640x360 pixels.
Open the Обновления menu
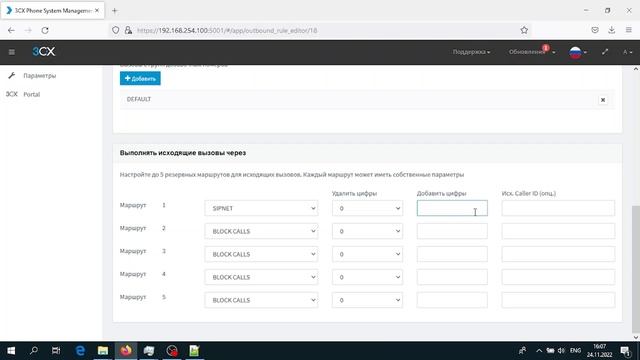tap(531, 52)
